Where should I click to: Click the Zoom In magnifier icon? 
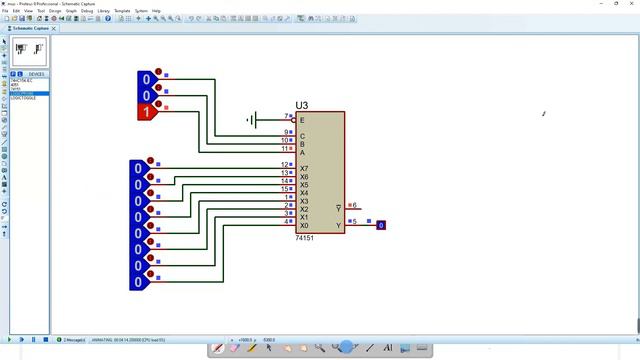pos(156,18)
